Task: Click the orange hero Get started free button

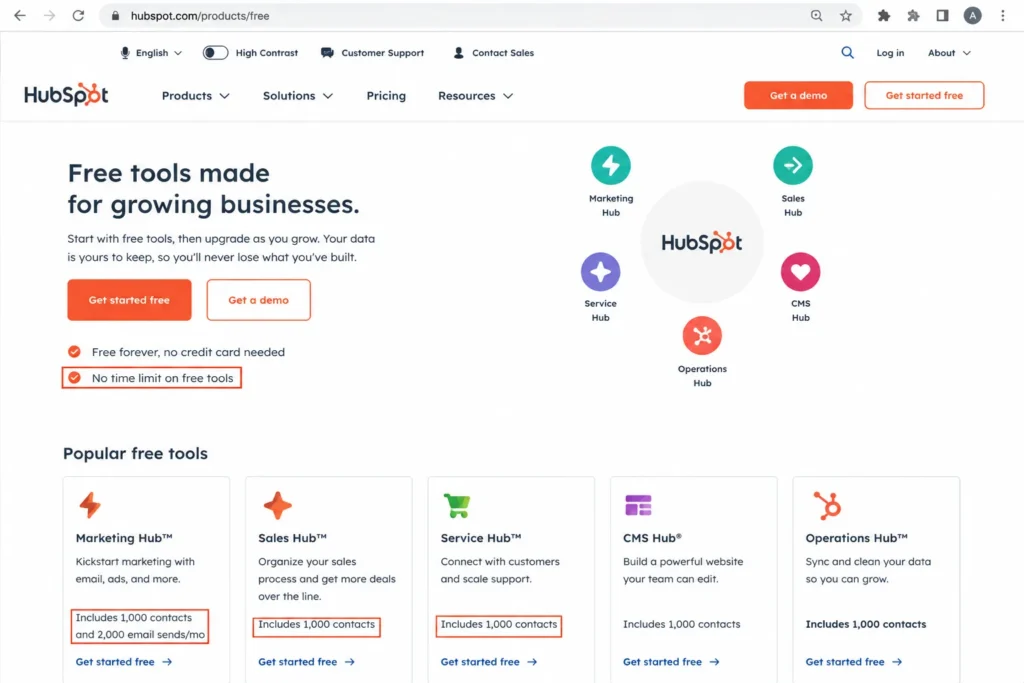Action: [x=129, y=300]
